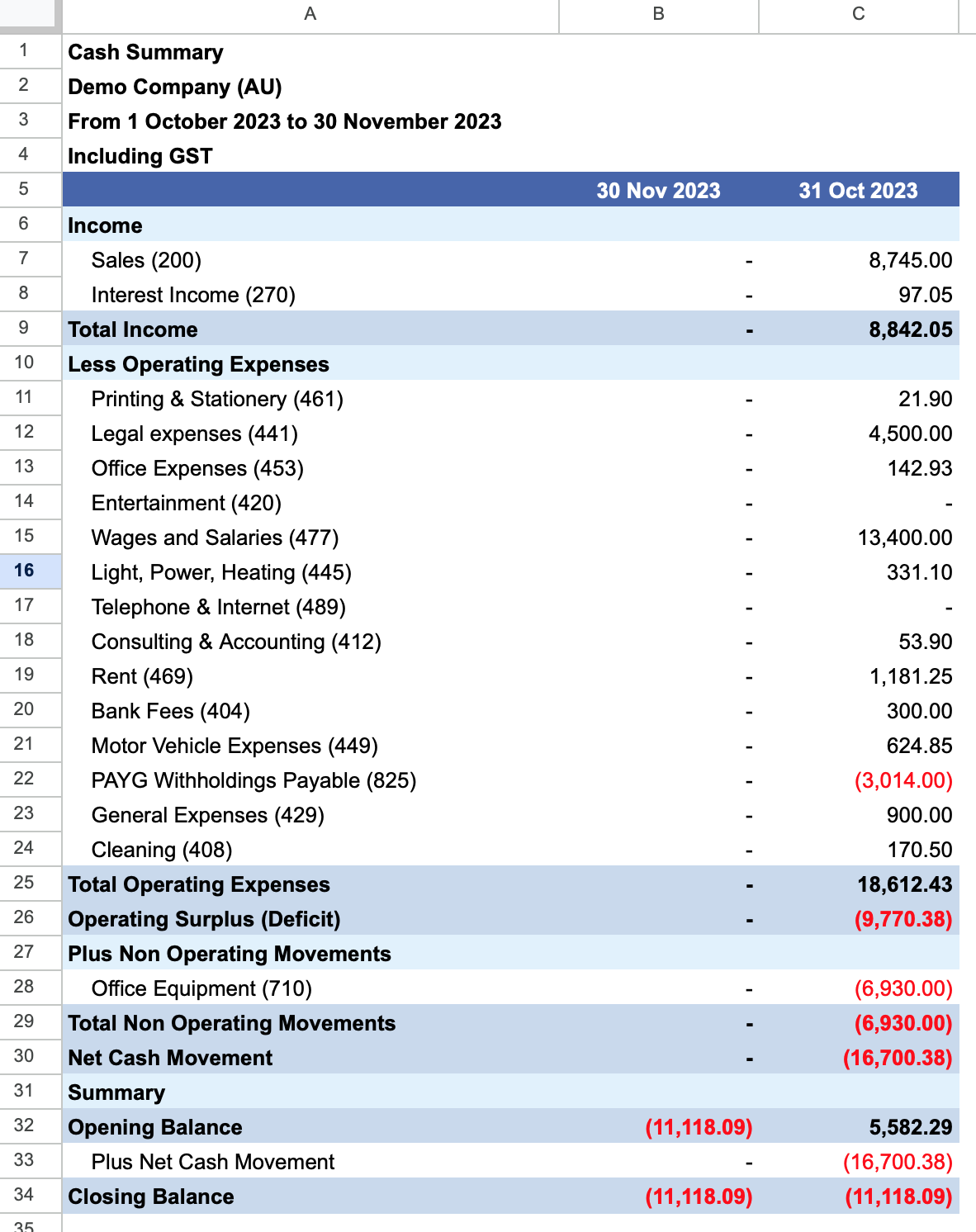The width and height of the screenshot is (976, 1232).
Task: Click 'Cleaning (408)' label
Action: pyautogui.click(x=162, y=850)
